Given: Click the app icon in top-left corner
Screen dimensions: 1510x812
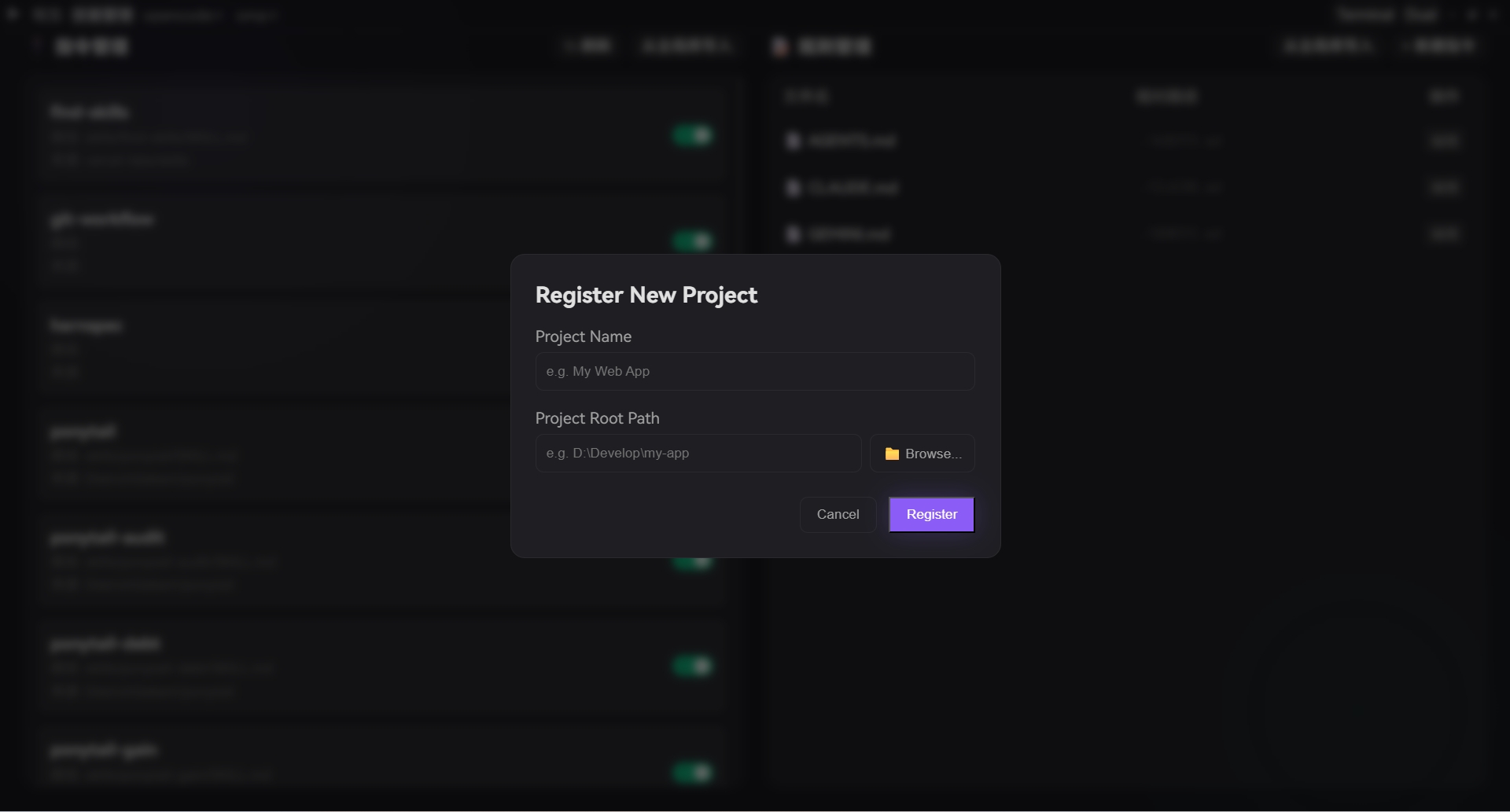Looking at the screenshot, I should click(13, 14).
